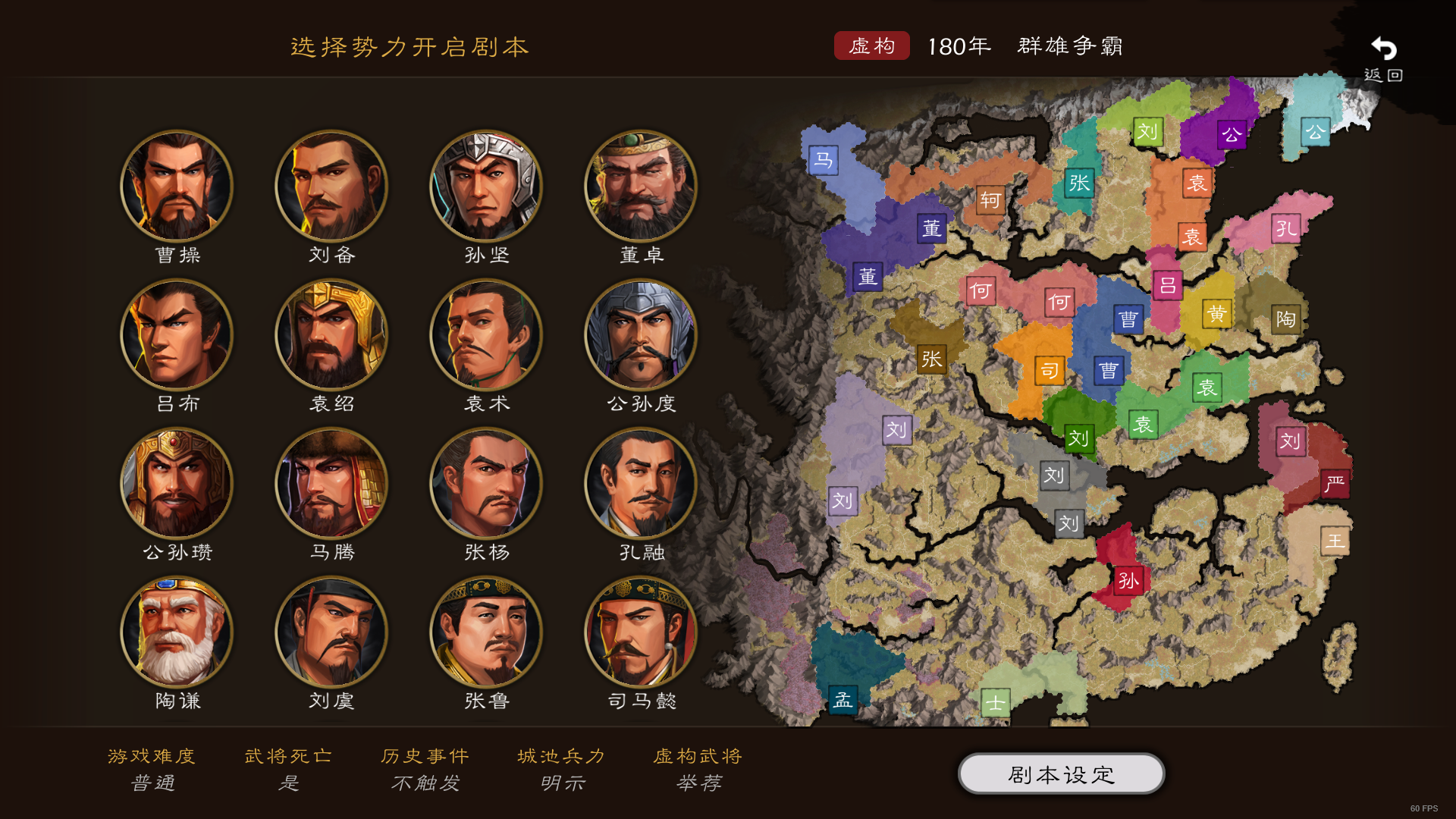Pick the 司马懿 faction portrait
This screenshot has width=1456, height=819.
click(641, 632)
